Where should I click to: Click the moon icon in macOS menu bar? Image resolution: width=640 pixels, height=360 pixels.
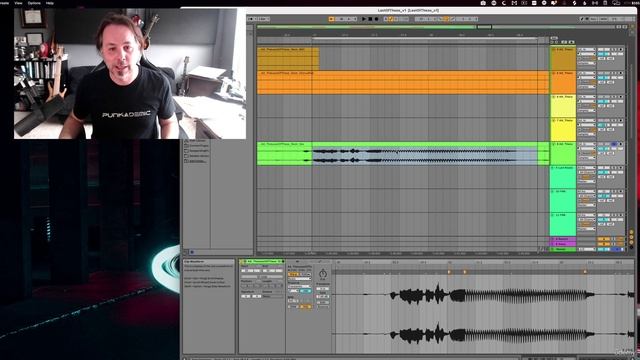(504, 3)
